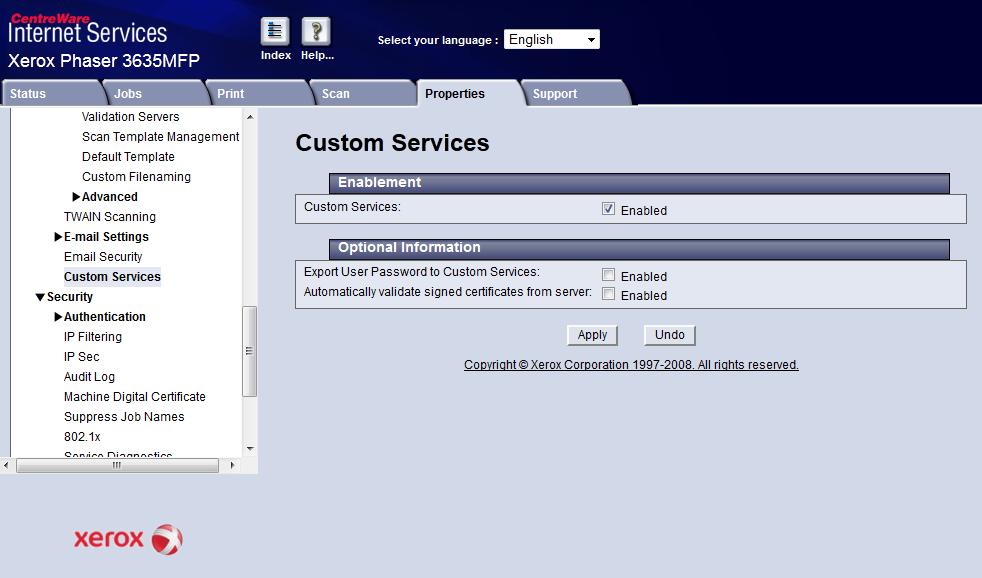Switch to the Jobs tab
The image size is (982, 578).
[155, 93]
